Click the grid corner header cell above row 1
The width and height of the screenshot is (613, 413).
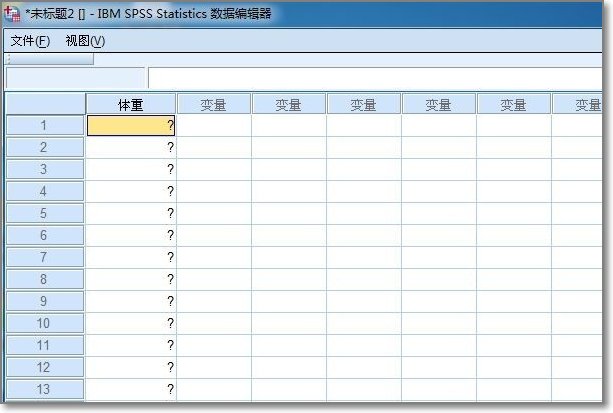(x=45, y=104)
